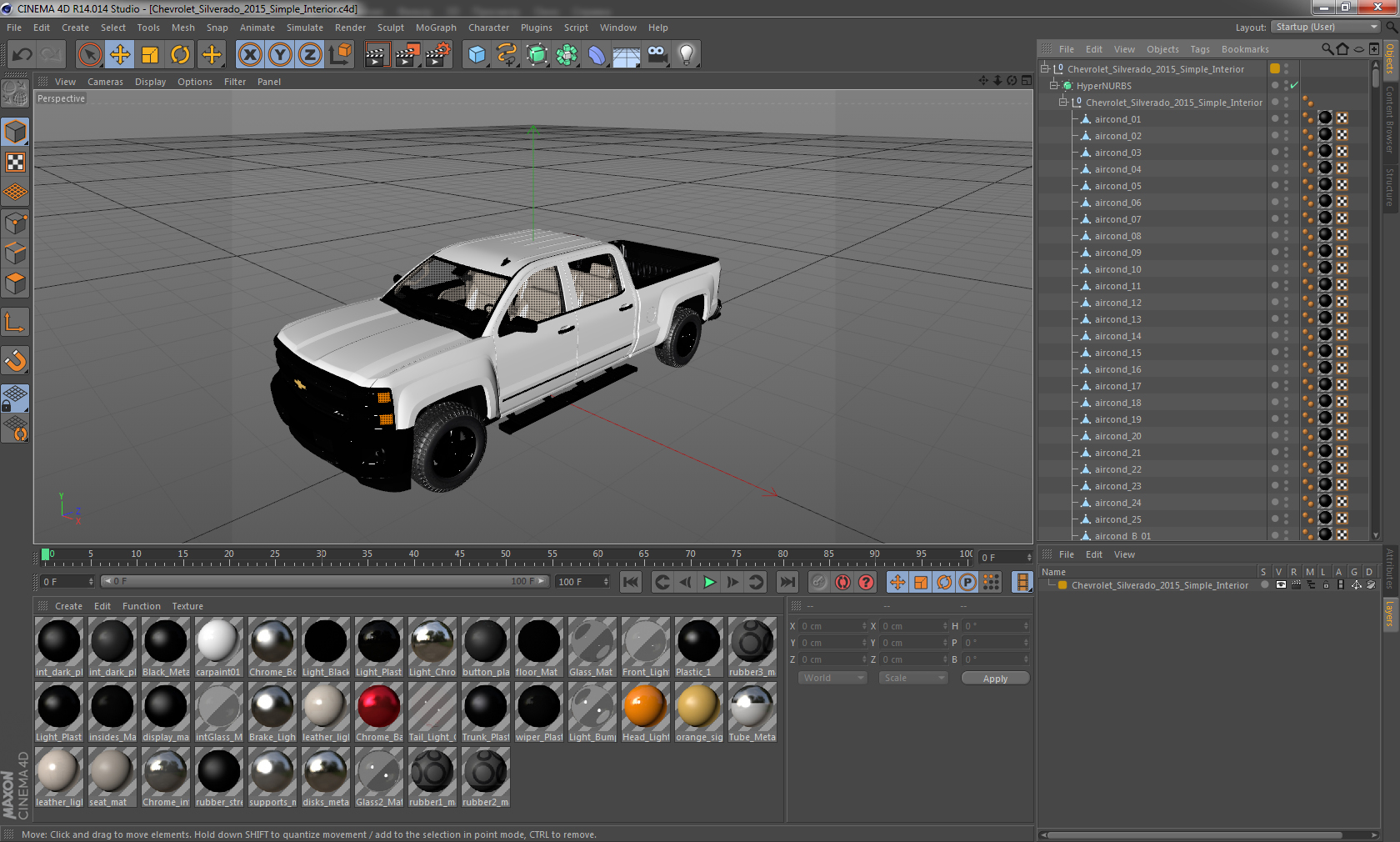Open Material Manager Texture menu
The image size is (1400, 842).
(187, 606)
